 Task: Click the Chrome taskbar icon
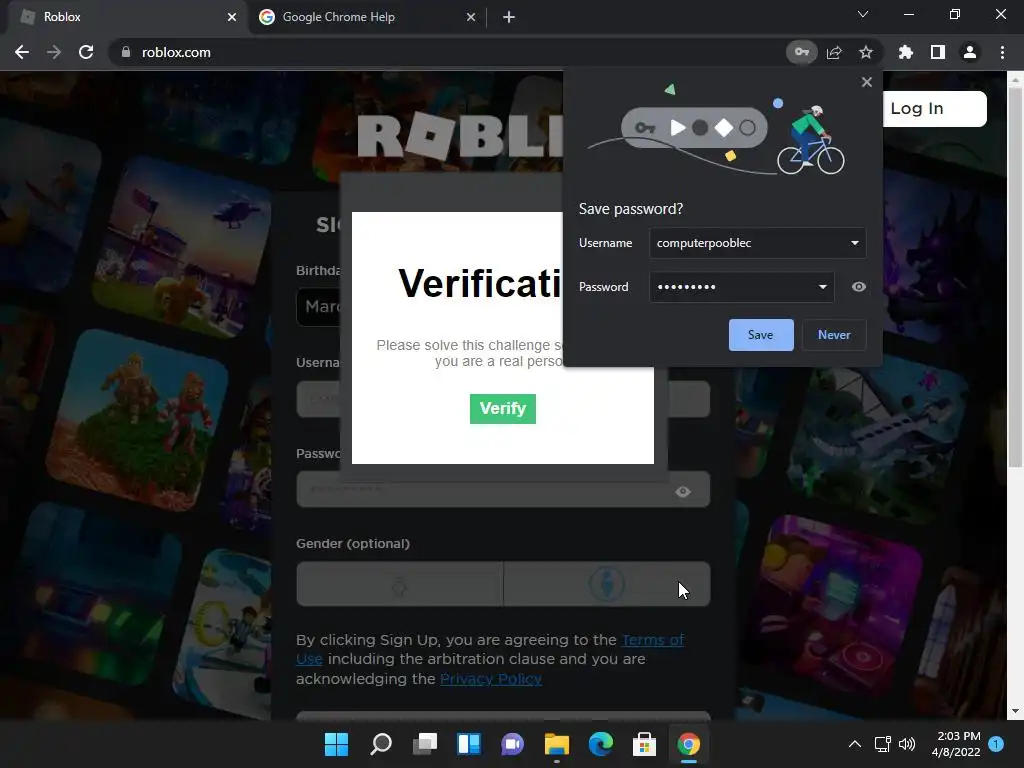pos(688,744)
